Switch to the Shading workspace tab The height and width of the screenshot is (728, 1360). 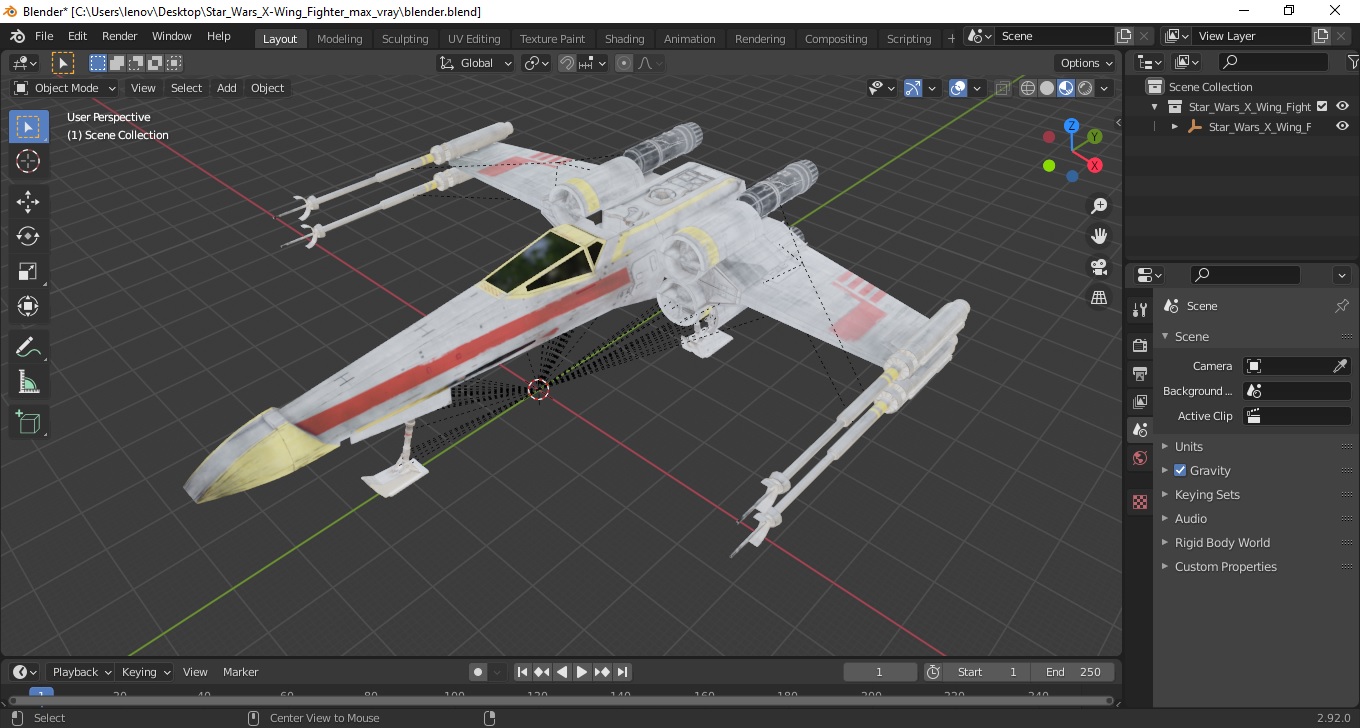[x=624, y=39]
